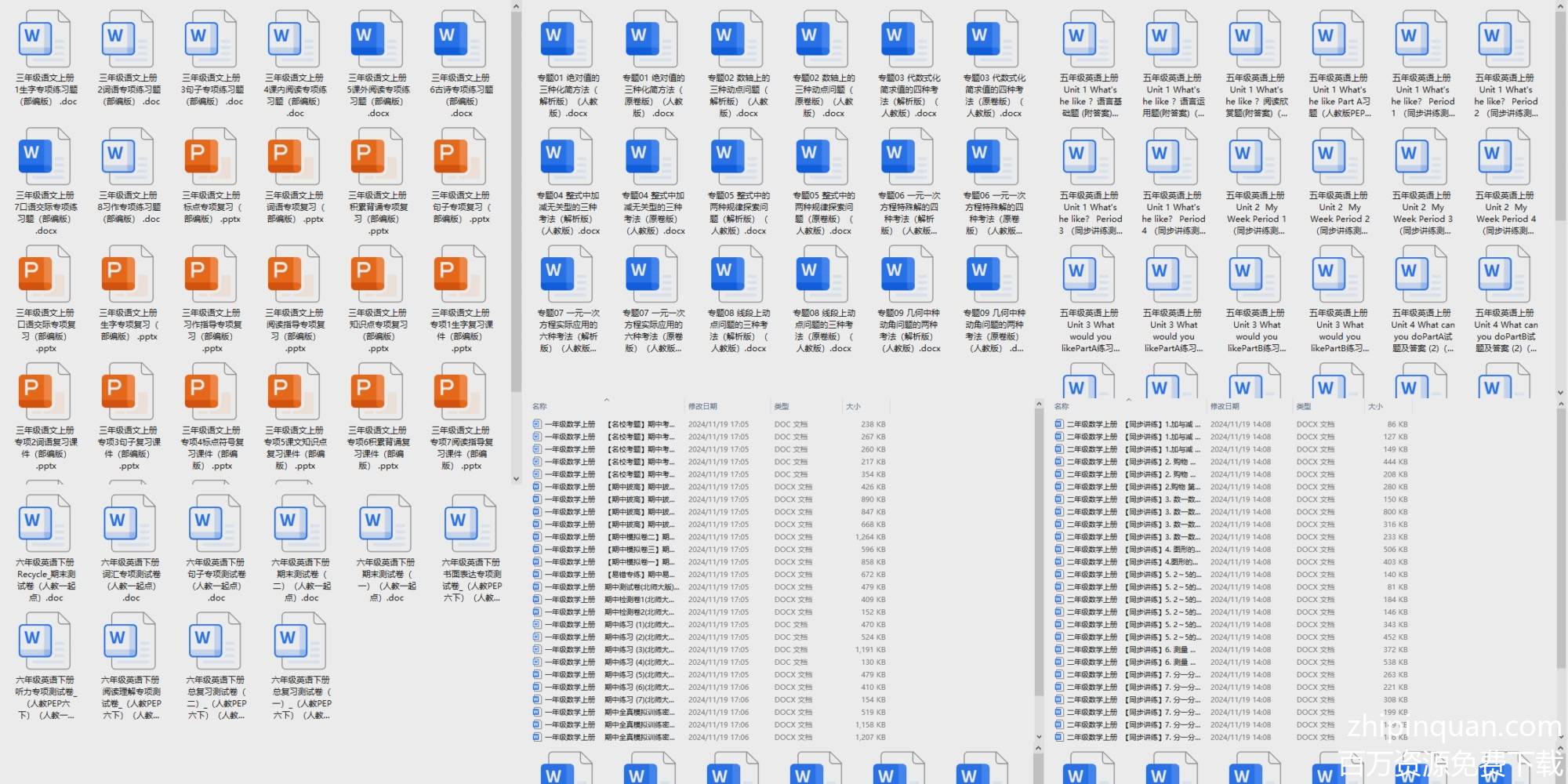1568x784 pixels.
Task: Select the 【易错专练】 file row
Action: coord(639,575)
